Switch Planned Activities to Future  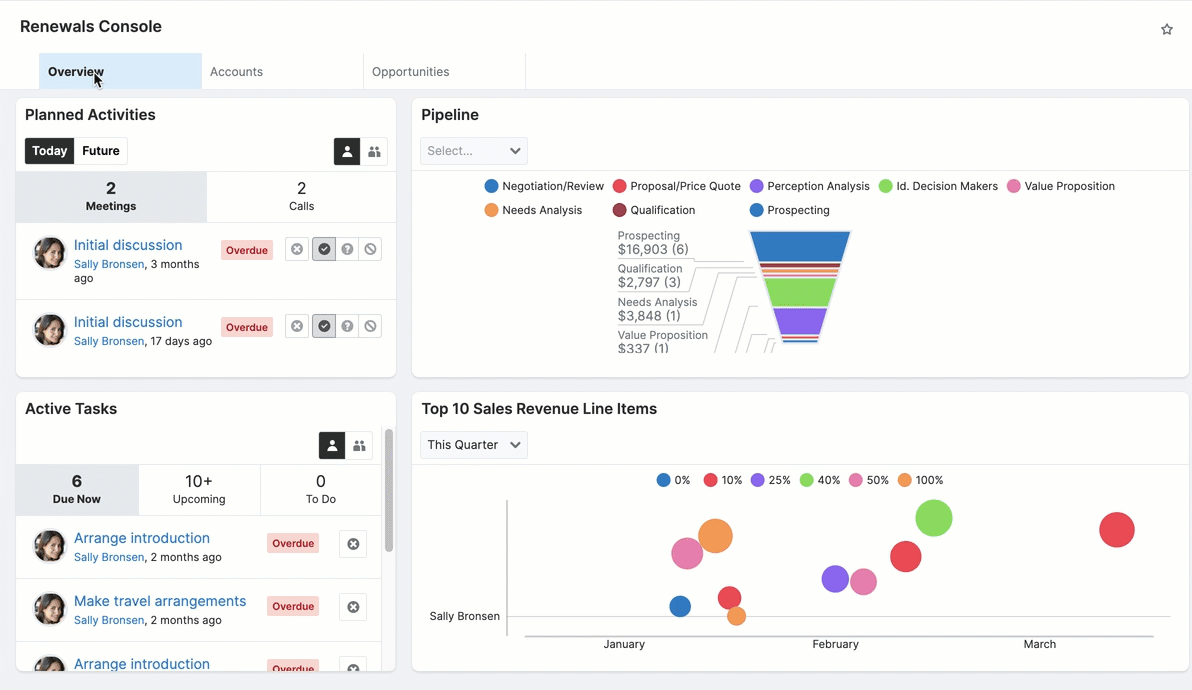tap(100, 150)
